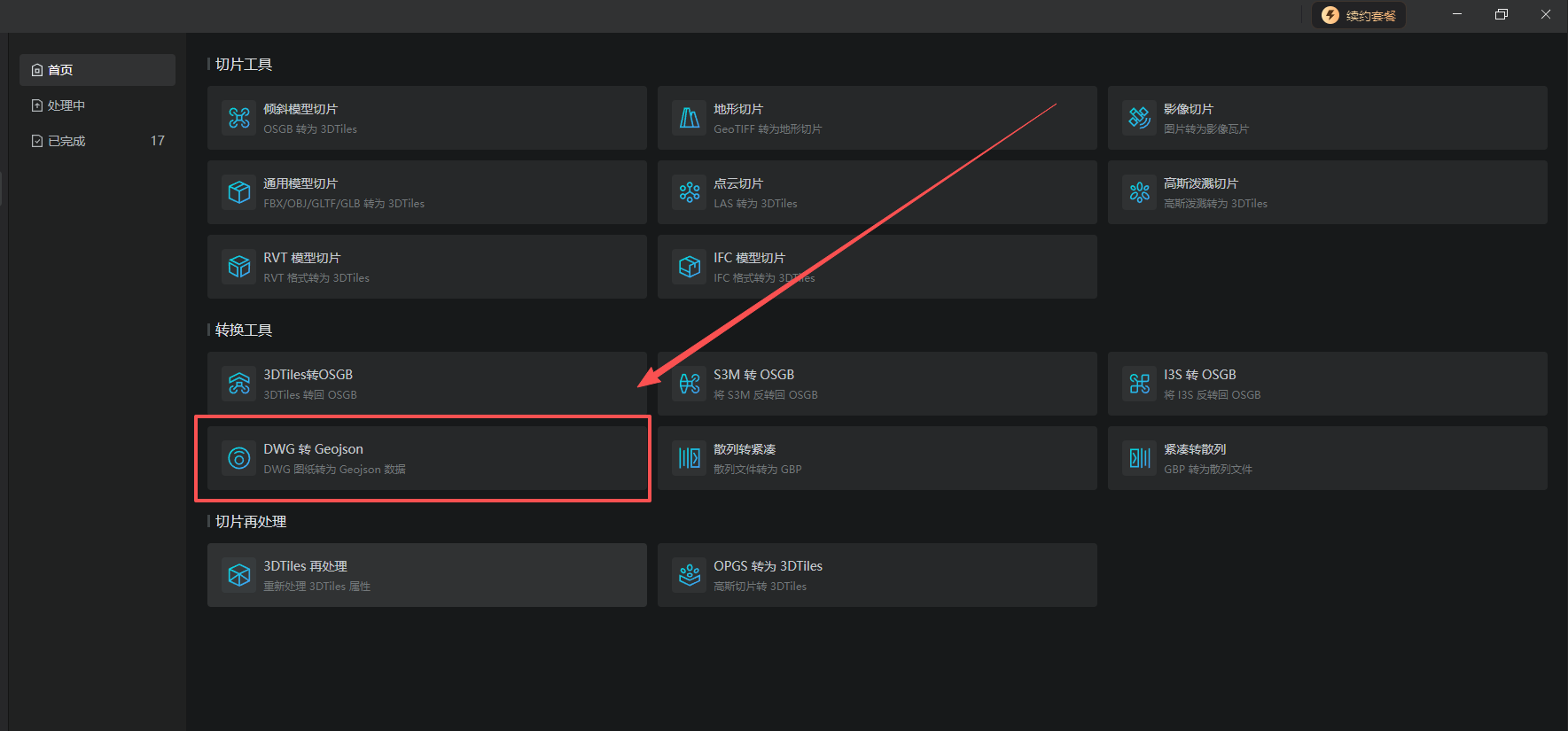
Task: Open the 首页 home tab
Action: [98, 70]
